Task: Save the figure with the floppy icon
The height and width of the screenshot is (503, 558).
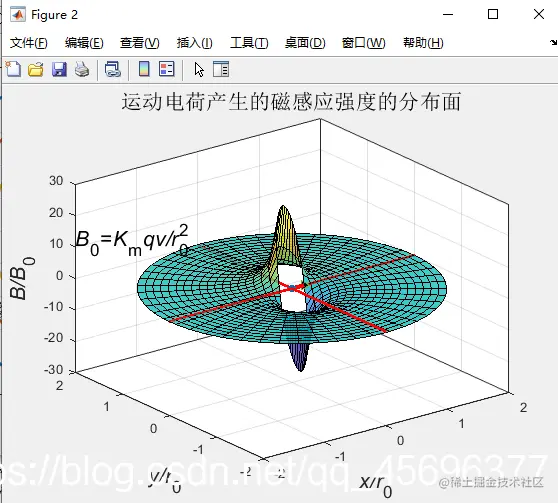Action: pos(59,69)
